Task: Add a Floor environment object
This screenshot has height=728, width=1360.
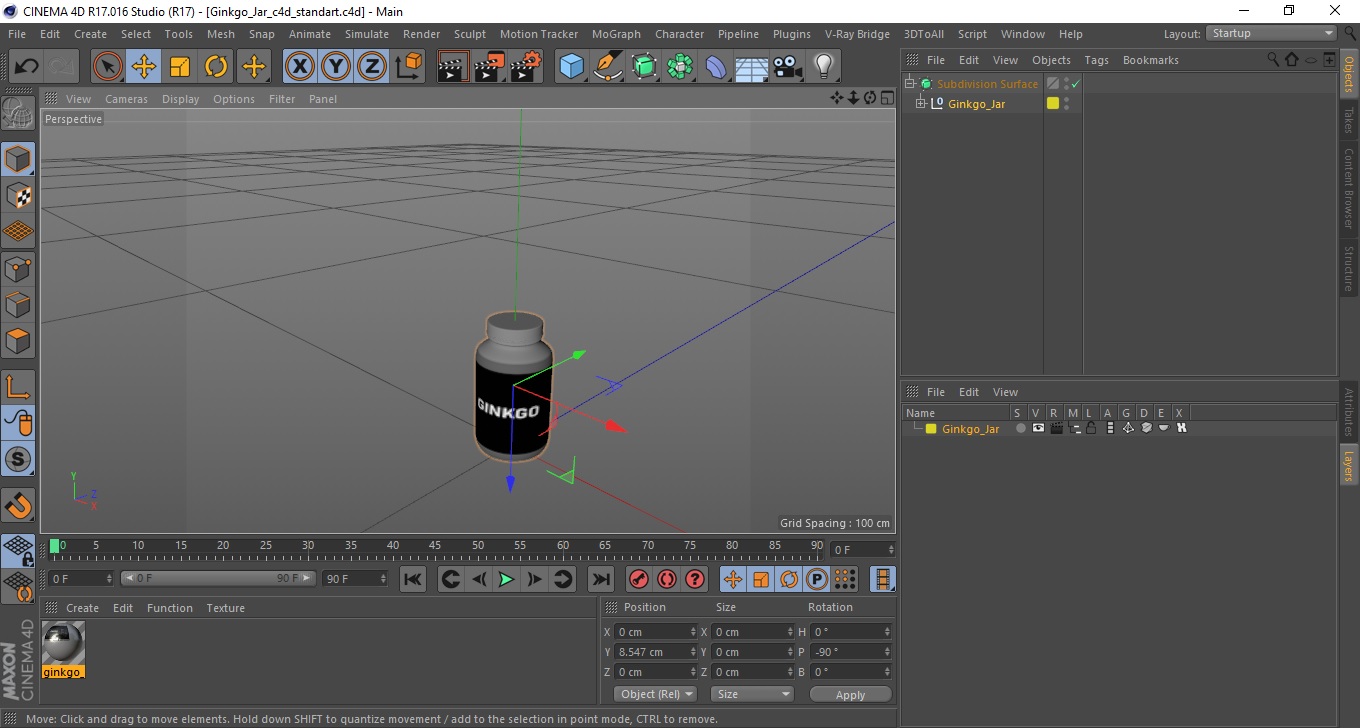Action: point(752,67)
